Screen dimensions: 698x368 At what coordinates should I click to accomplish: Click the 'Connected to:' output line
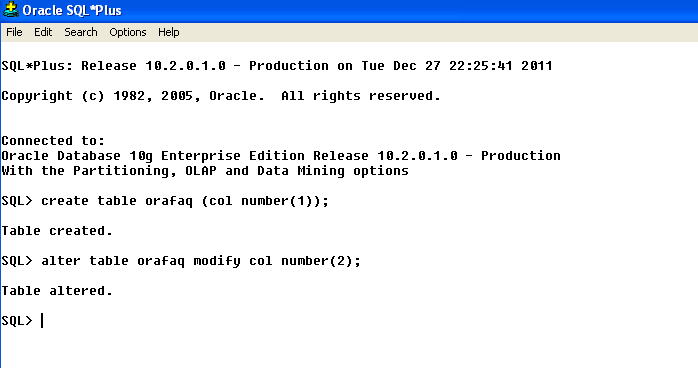click(53, 141)
